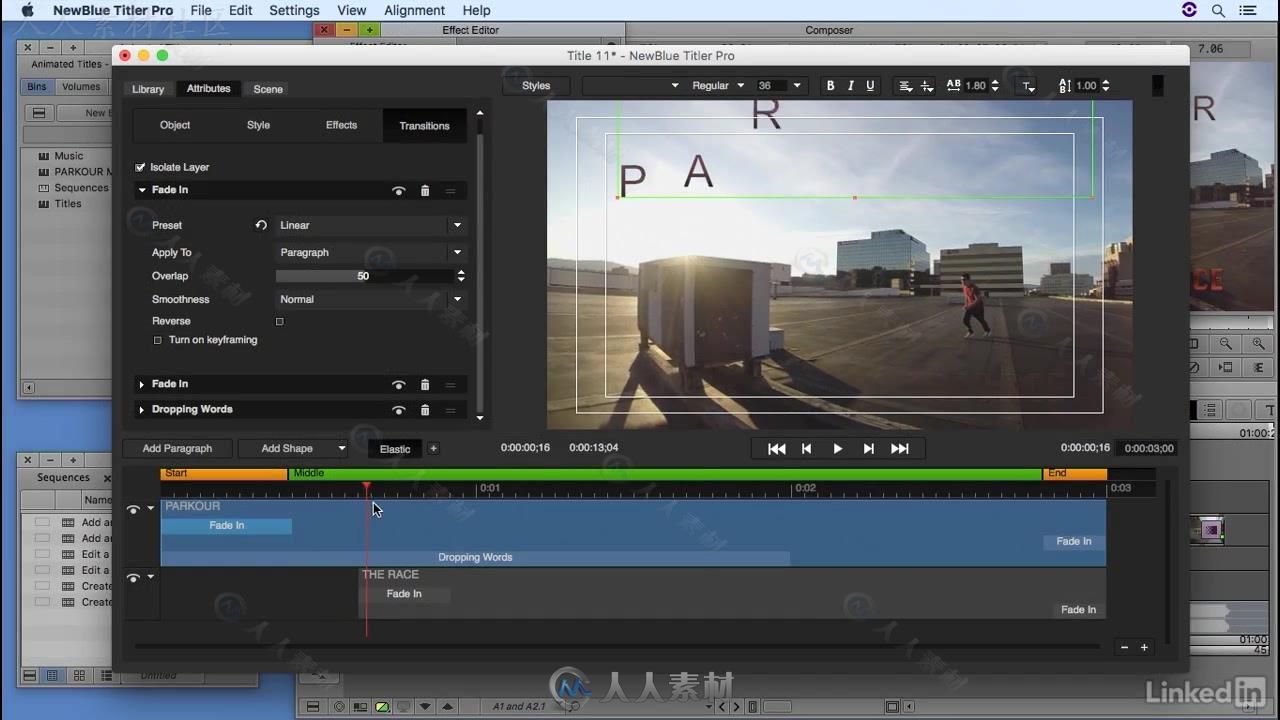Hide THE RACE layer in the timeline

(133, 578)
